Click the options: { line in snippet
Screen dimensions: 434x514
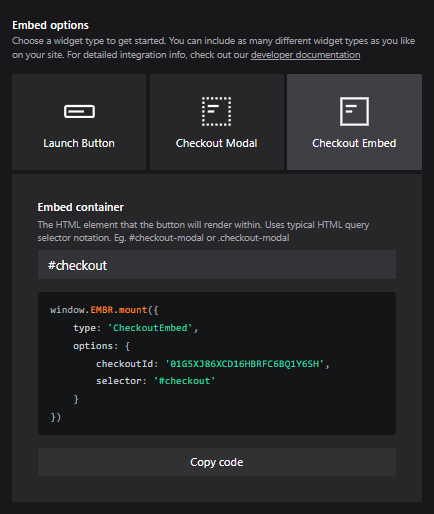tap(102, 346)
